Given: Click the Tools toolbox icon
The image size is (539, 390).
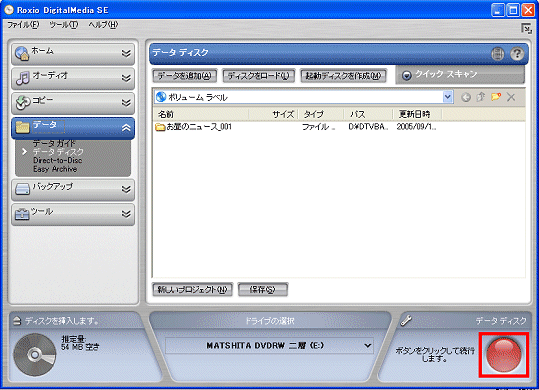Looking at the screenshot, I should click(22, 214).
